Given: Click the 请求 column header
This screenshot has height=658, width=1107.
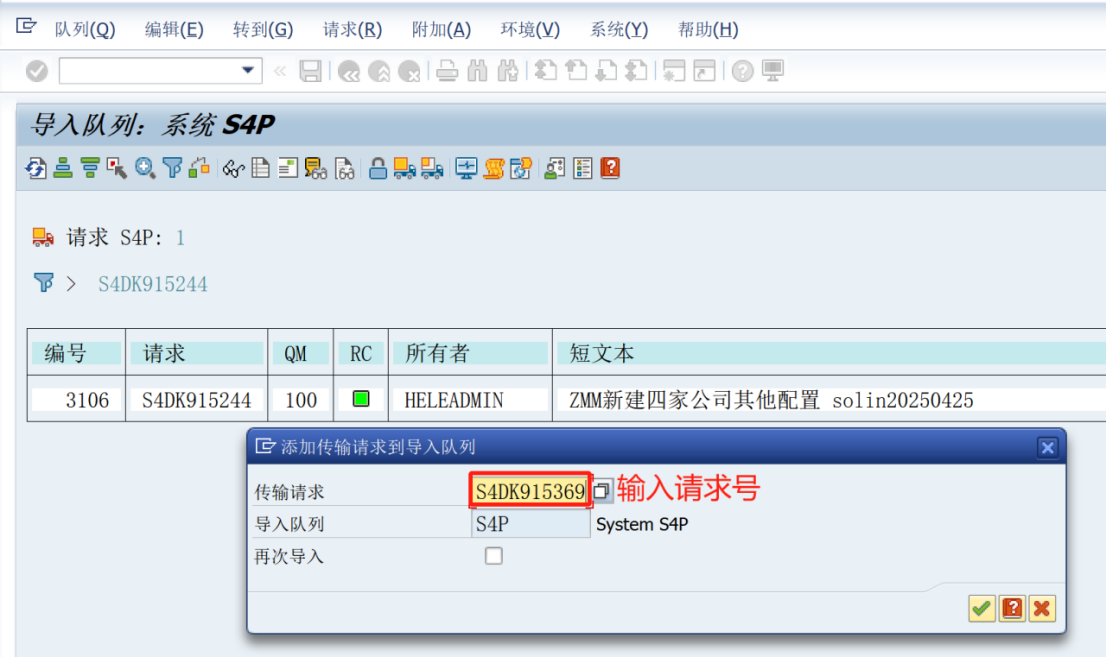Looking at the screenshot, I should click(x=197, y=353).
